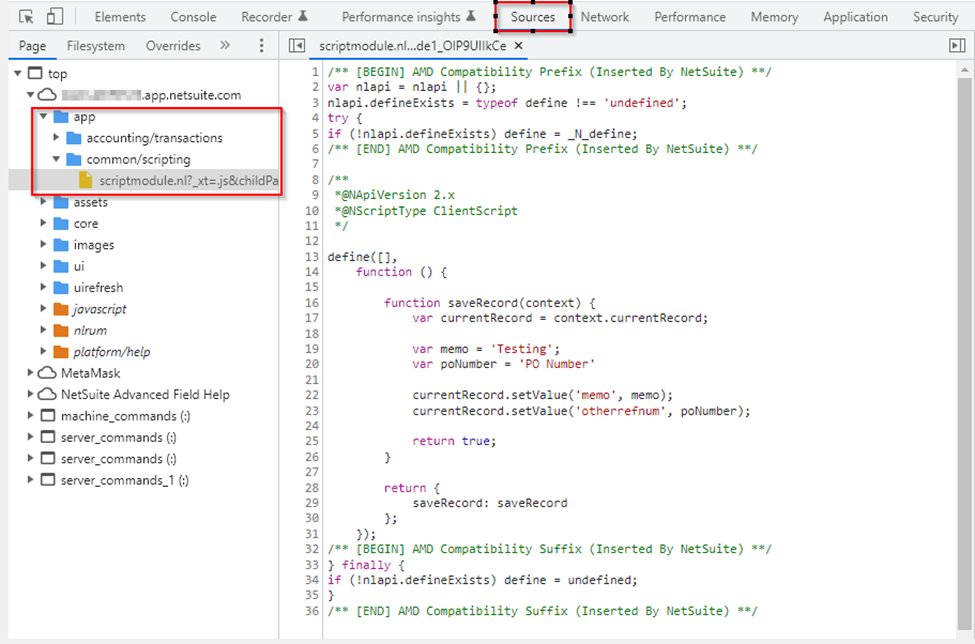Click the machine_commands frame icon

point(47,415)
